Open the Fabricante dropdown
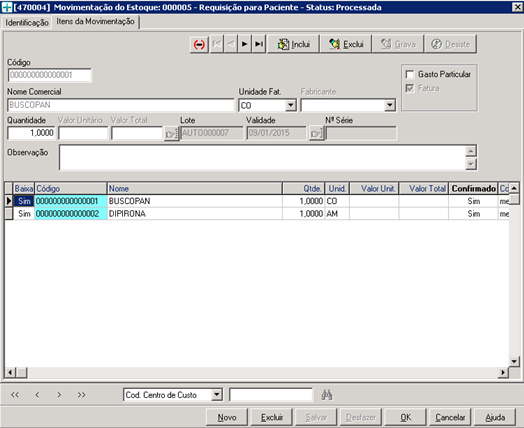Viewport: 524px width, 428px height. point(389,106)
